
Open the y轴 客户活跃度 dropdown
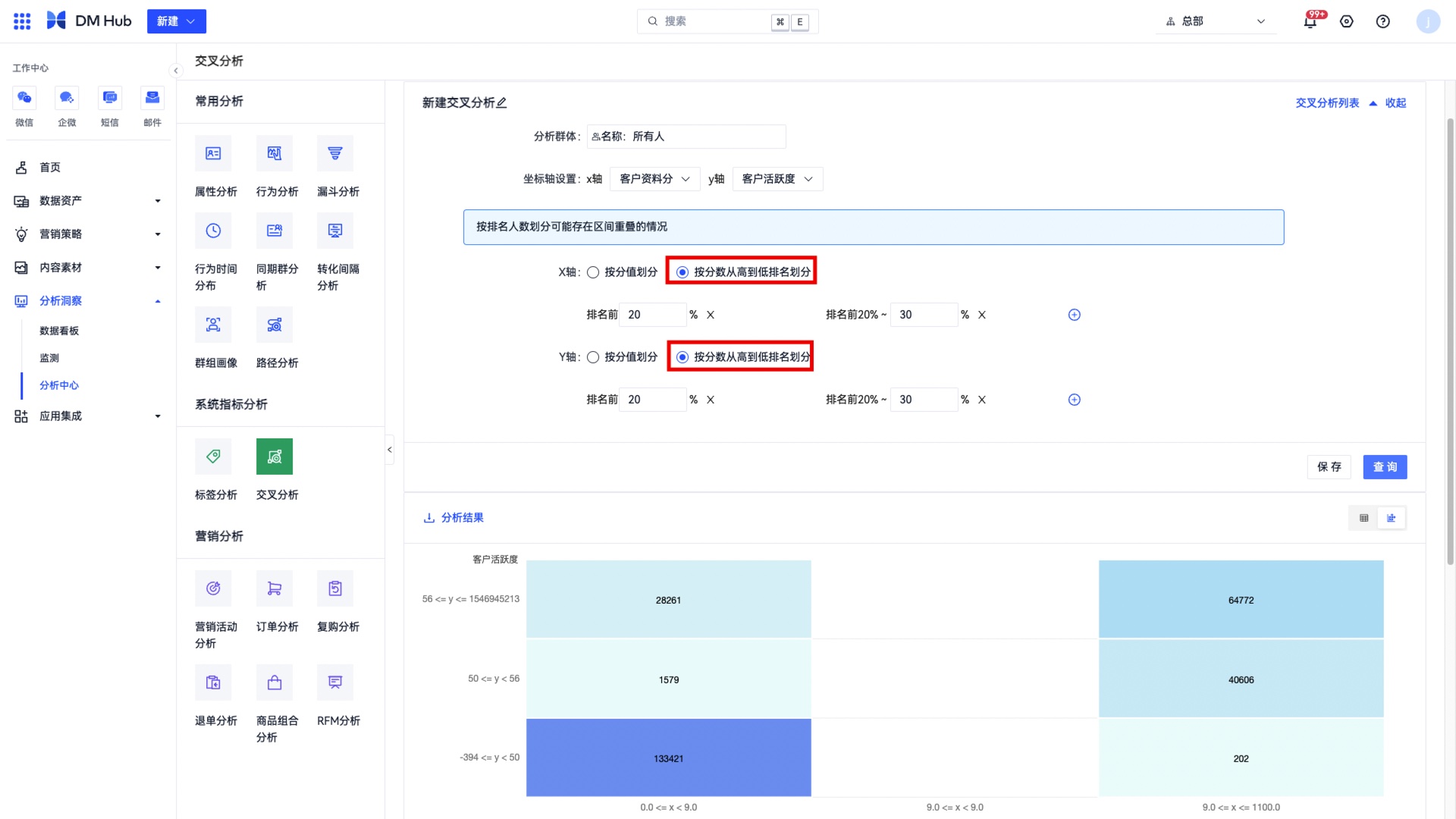[777, 179]
